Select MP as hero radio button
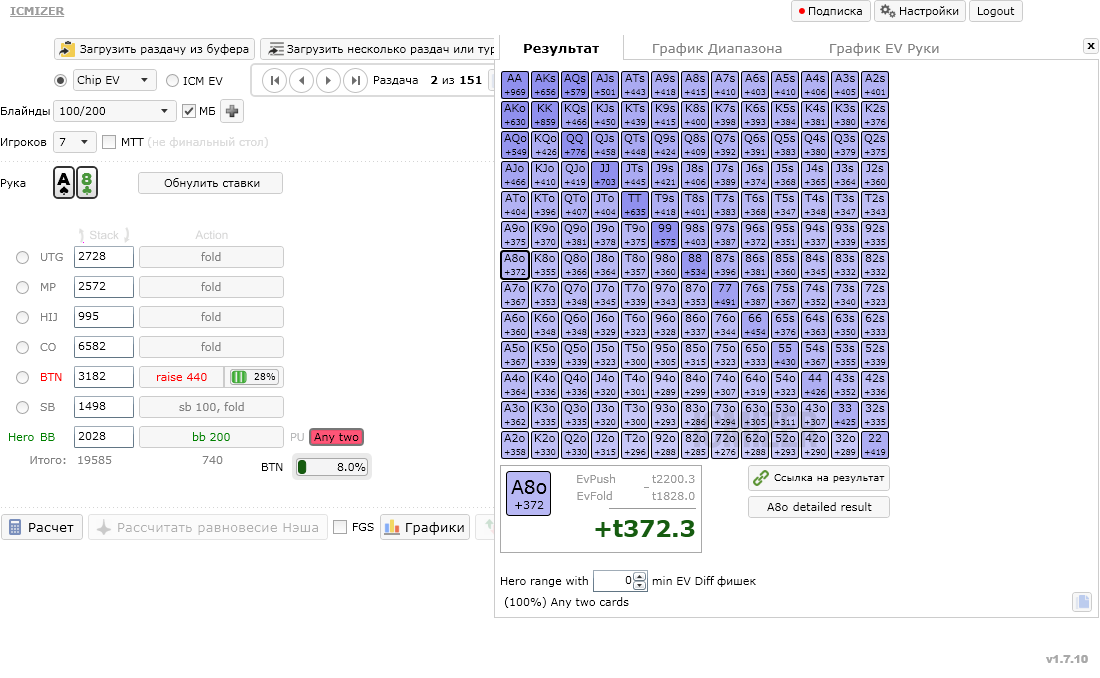Image resolution: width=1100 pixels, height=678 pixels. 22,287
